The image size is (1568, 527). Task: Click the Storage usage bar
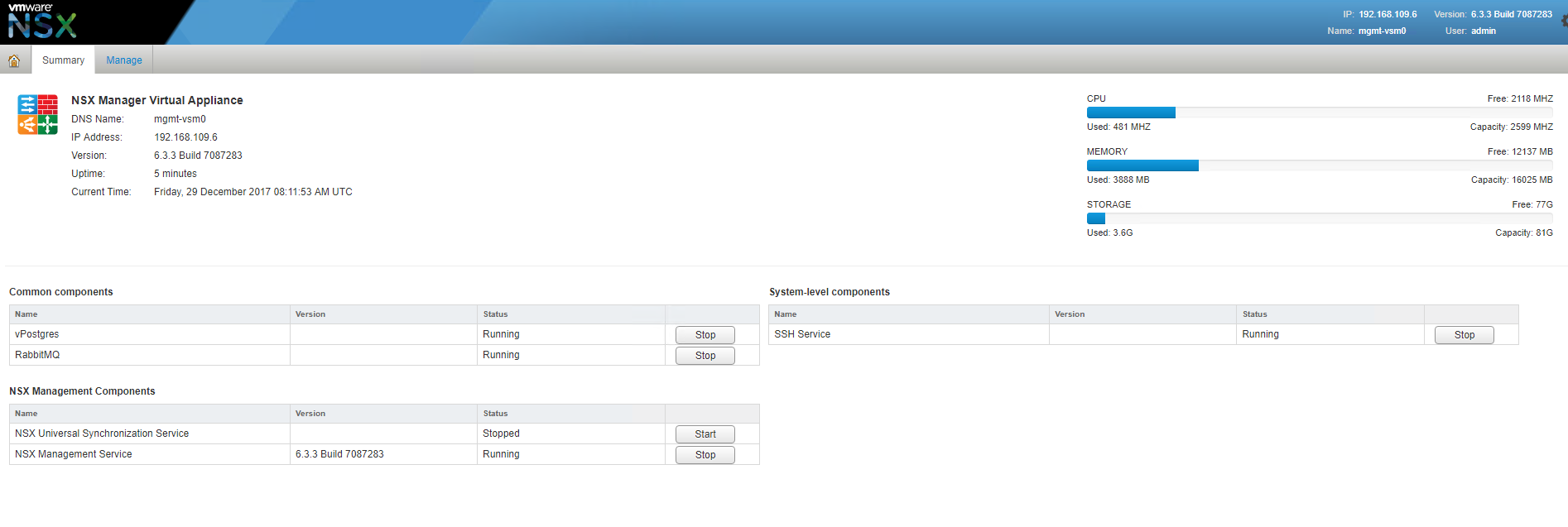click(1319, 218)
